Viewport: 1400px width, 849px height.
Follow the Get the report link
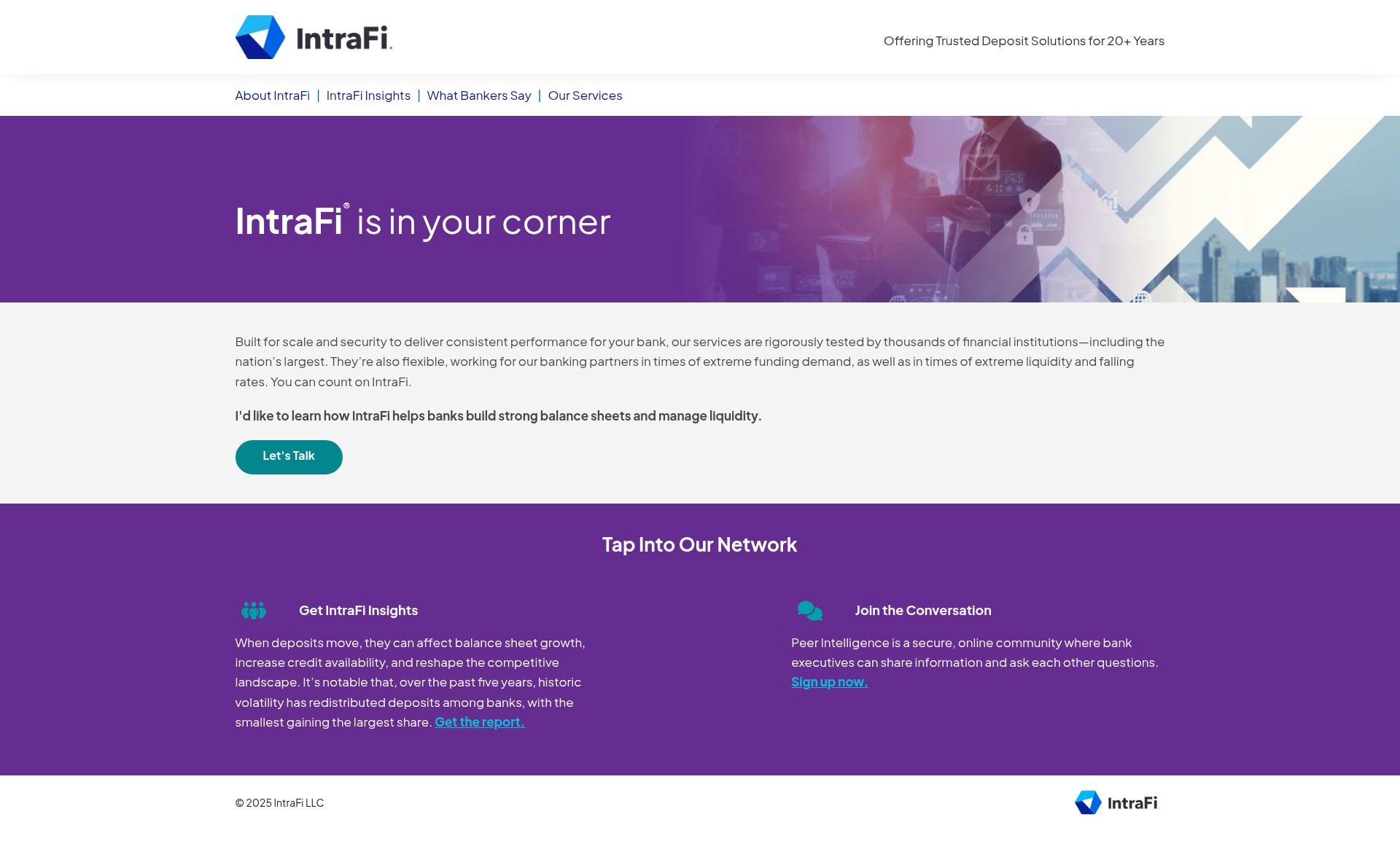coord(480,722)
